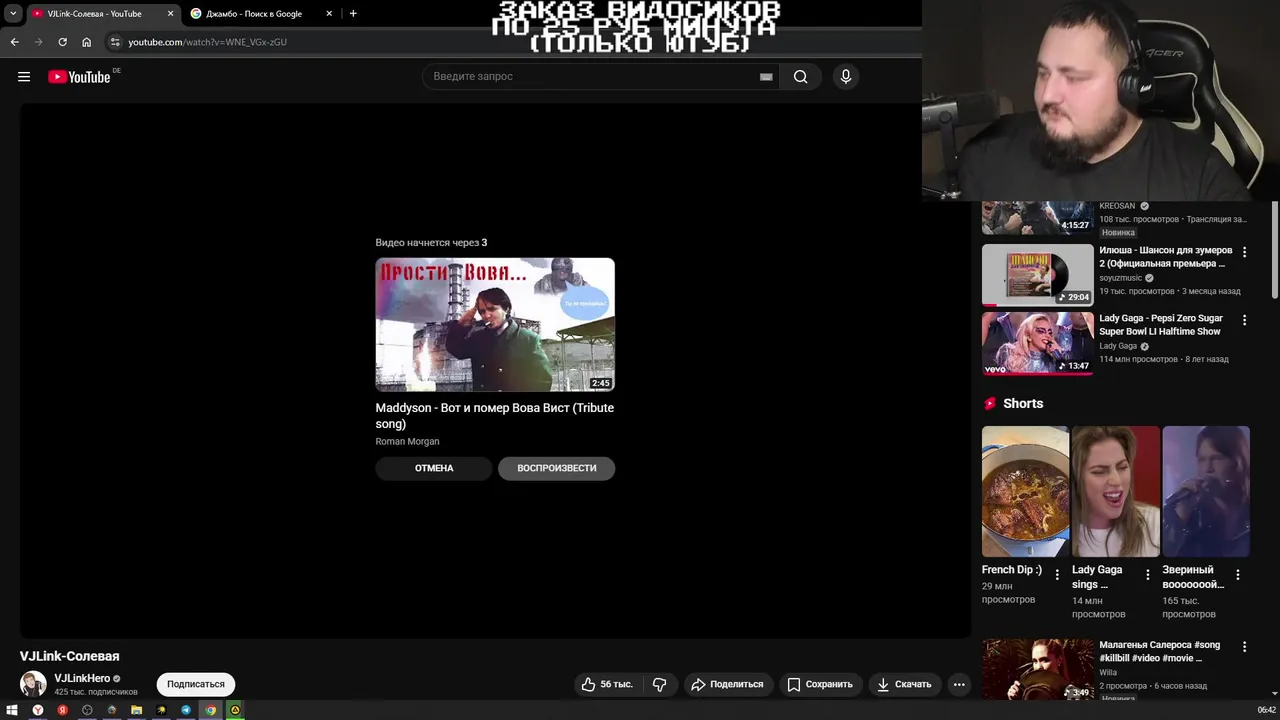Open more actions three-dot menu under video
This screenshot has width=1280, height=720.
tap(959, 684)
